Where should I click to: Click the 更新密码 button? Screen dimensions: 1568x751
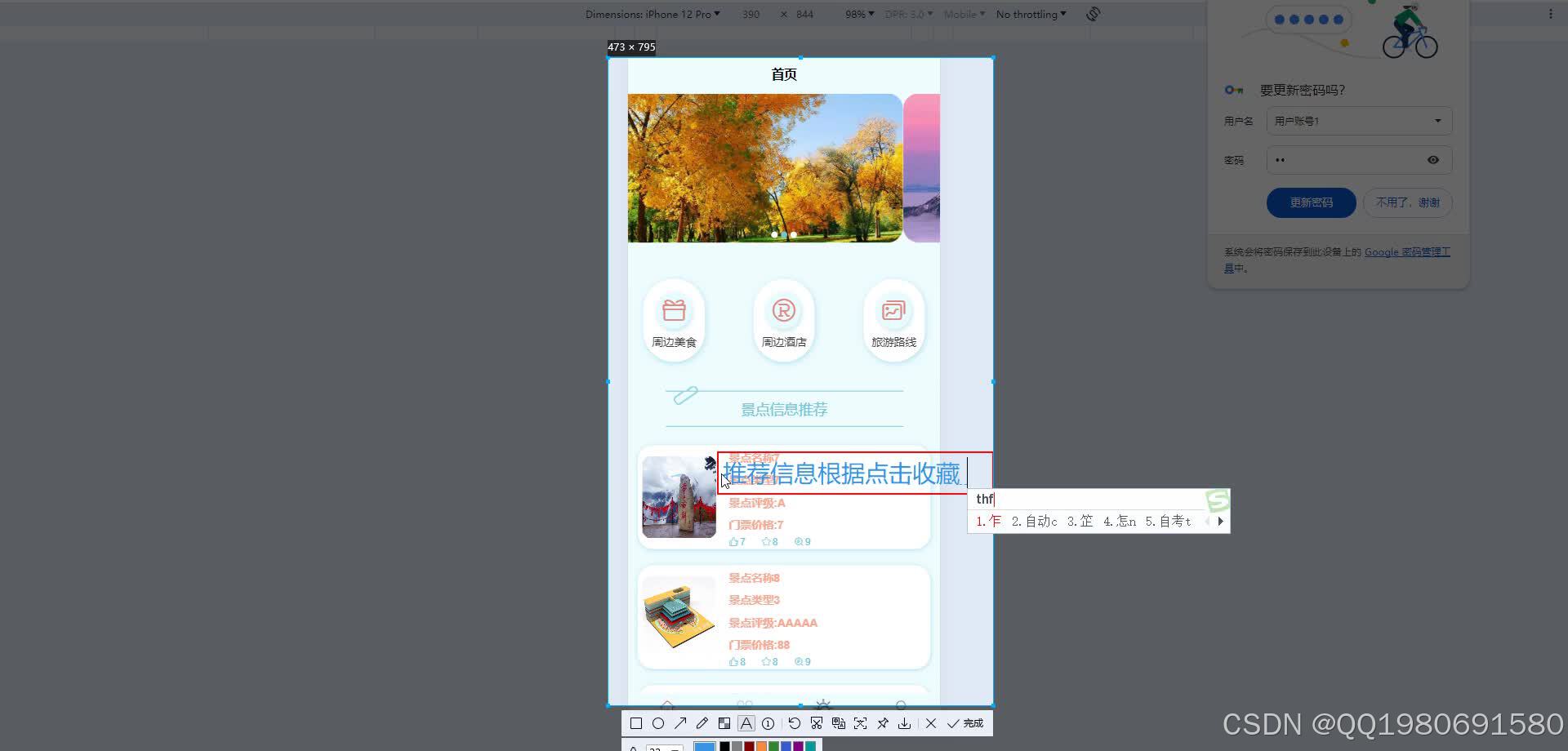click(x=1310, y=202)
